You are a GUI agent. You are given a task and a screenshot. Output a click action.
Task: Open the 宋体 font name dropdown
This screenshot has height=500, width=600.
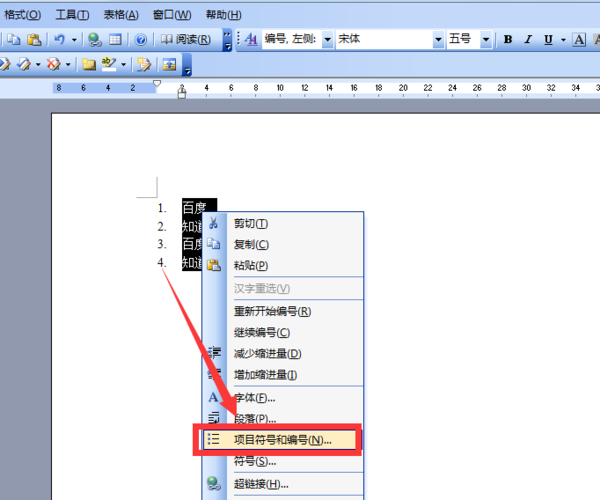(x=438, y=39)
